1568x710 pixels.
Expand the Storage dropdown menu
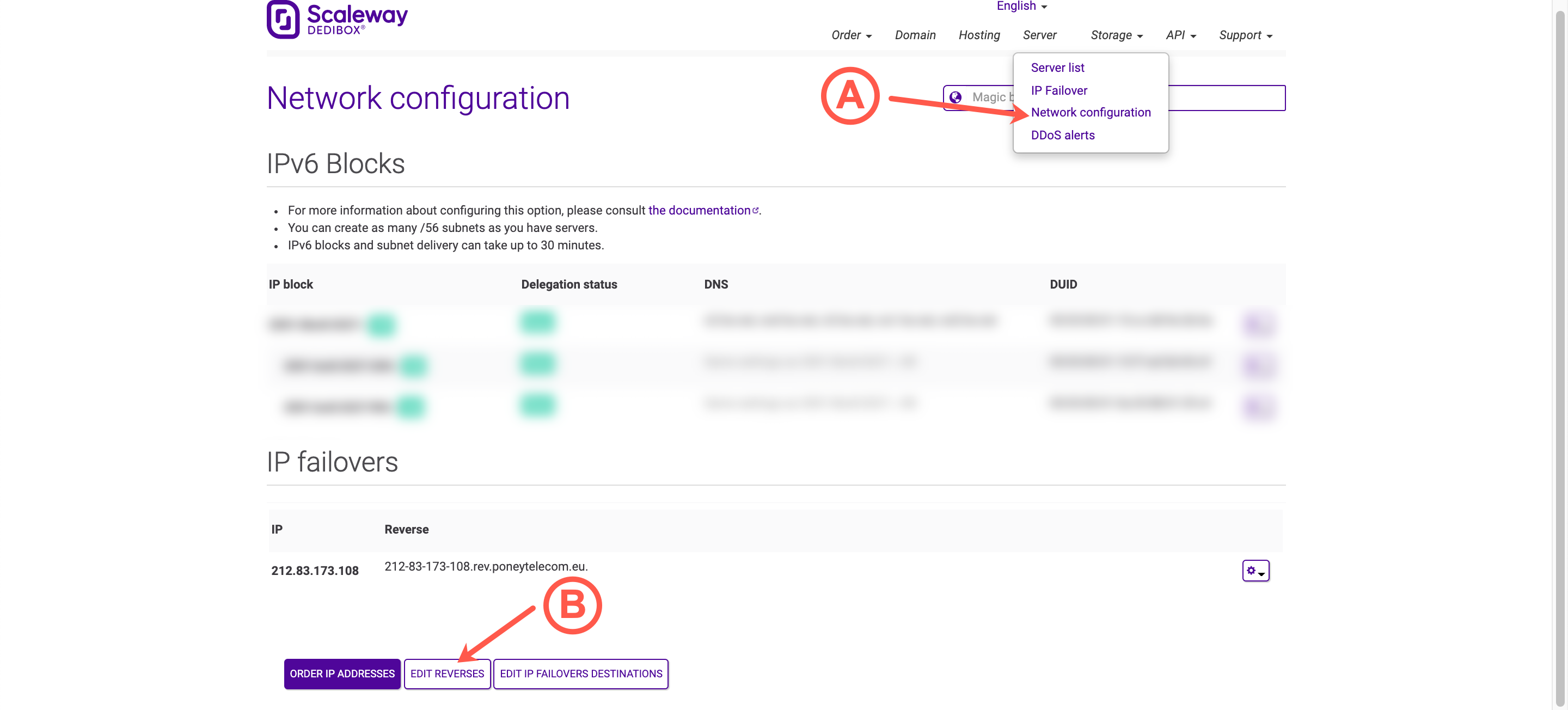[x=1116, y=35]
